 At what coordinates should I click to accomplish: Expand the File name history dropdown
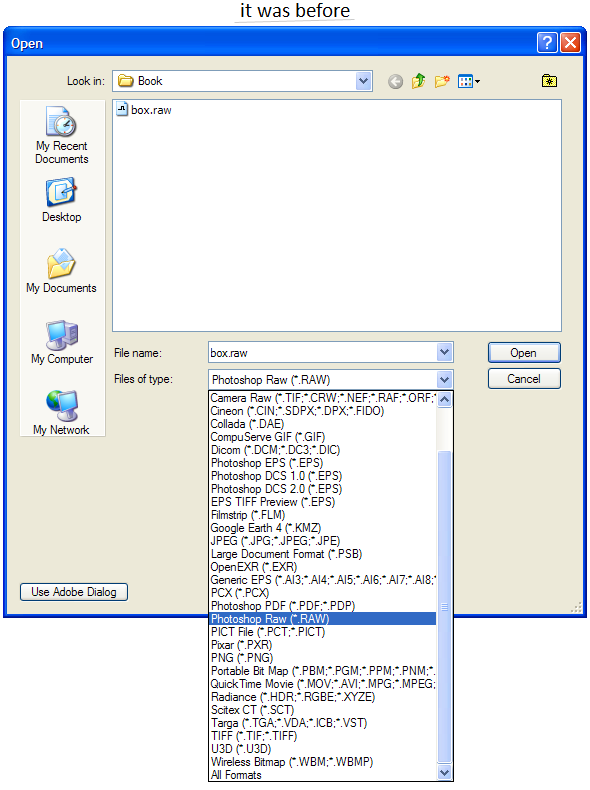click(x=444, y=352)
